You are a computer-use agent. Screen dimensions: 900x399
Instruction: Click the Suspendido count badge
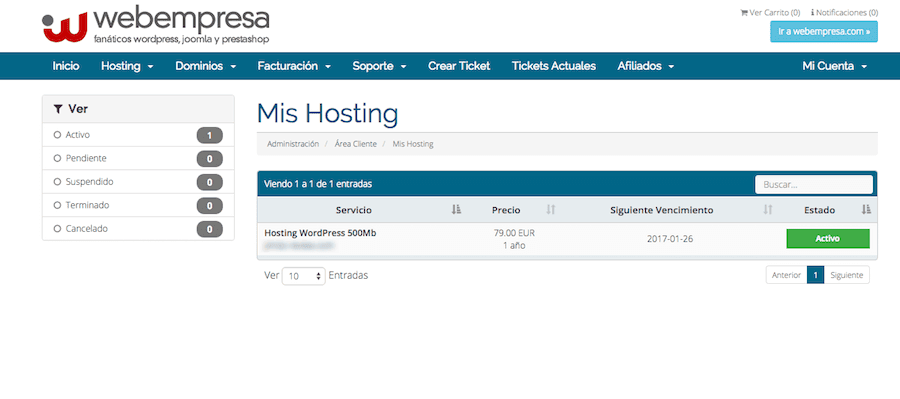click(210, 183)
